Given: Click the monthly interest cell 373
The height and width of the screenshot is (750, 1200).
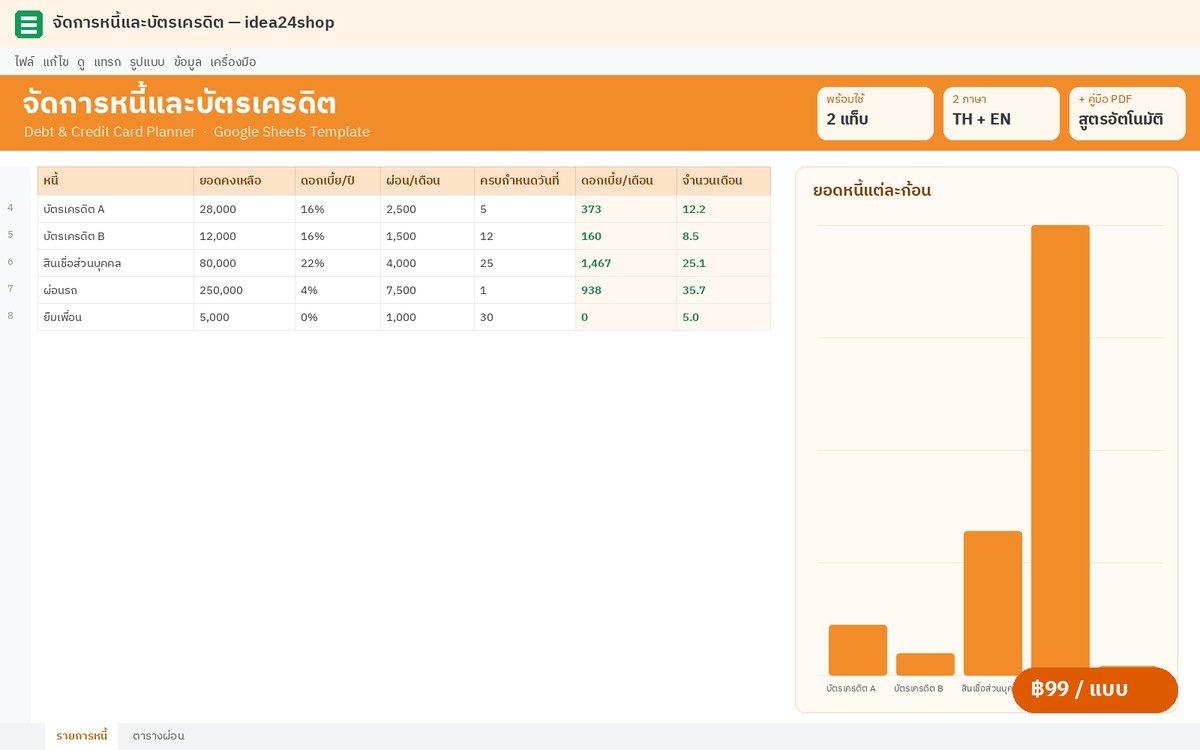Looking at the screenshot, I should [x=626, y=209].
